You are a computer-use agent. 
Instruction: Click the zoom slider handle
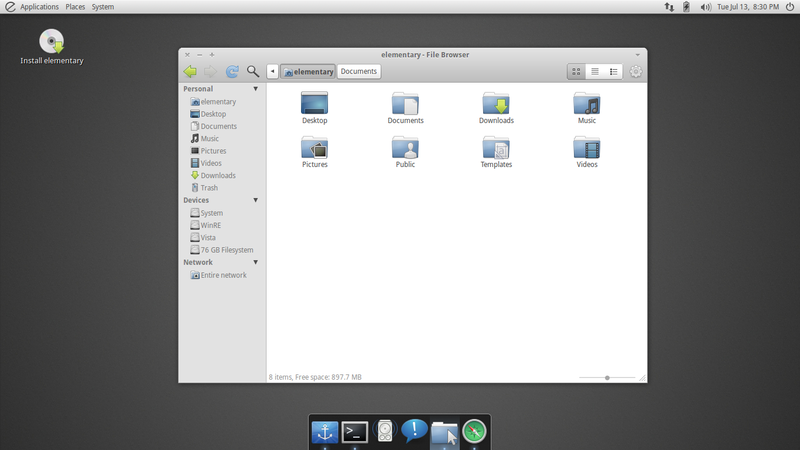pos(607,378)
